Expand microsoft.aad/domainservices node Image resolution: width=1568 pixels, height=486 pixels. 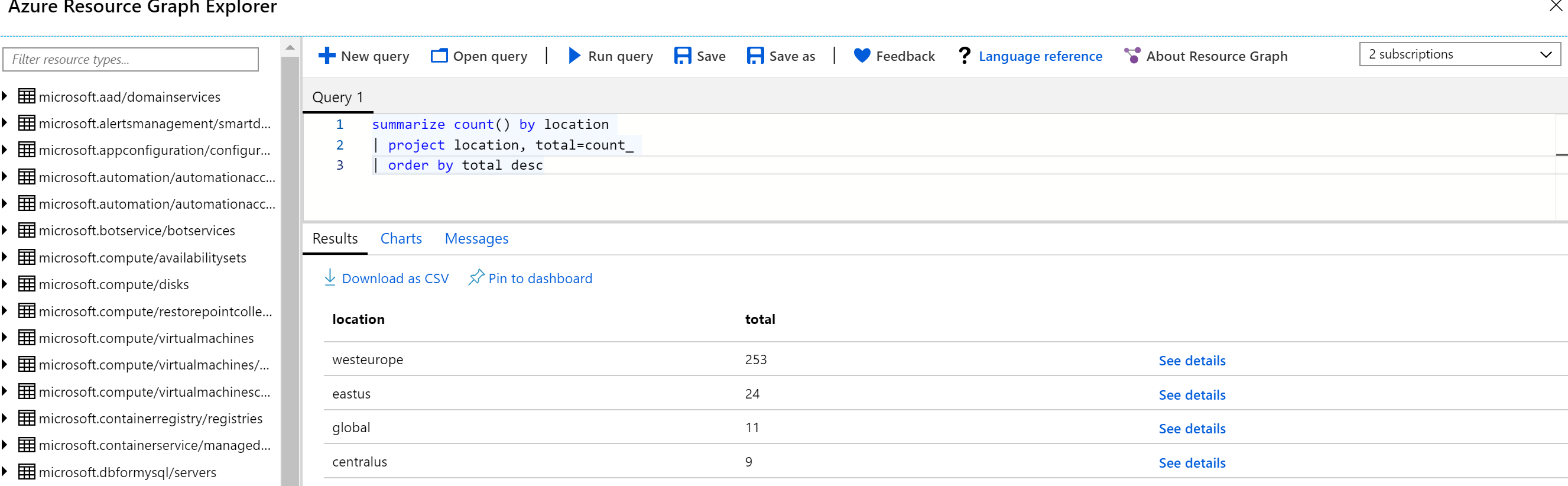click(5, 96)
